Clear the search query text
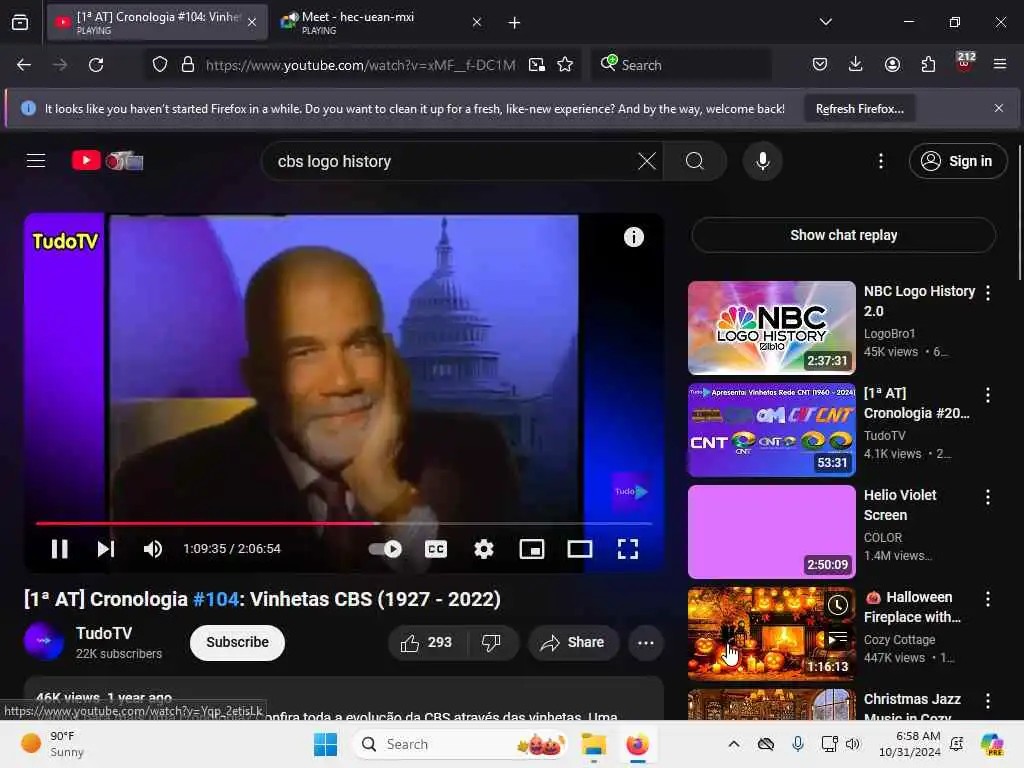1024x768 pixels. click(x=647, y=161)
